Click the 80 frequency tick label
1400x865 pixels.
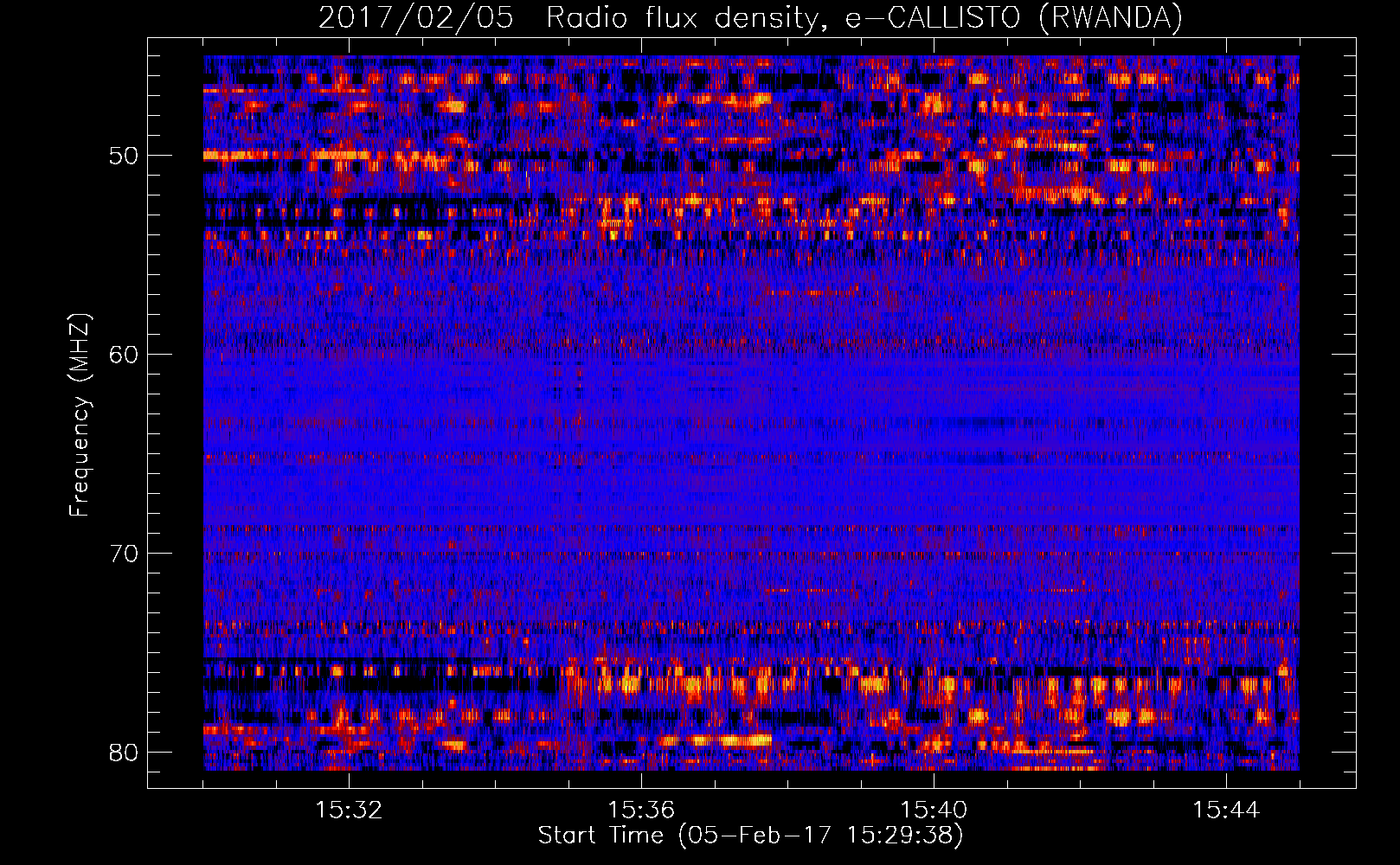point(124,753)
